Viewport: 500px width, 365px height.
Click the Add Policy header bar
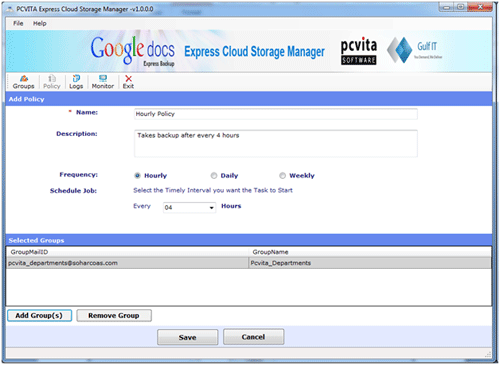249,99
